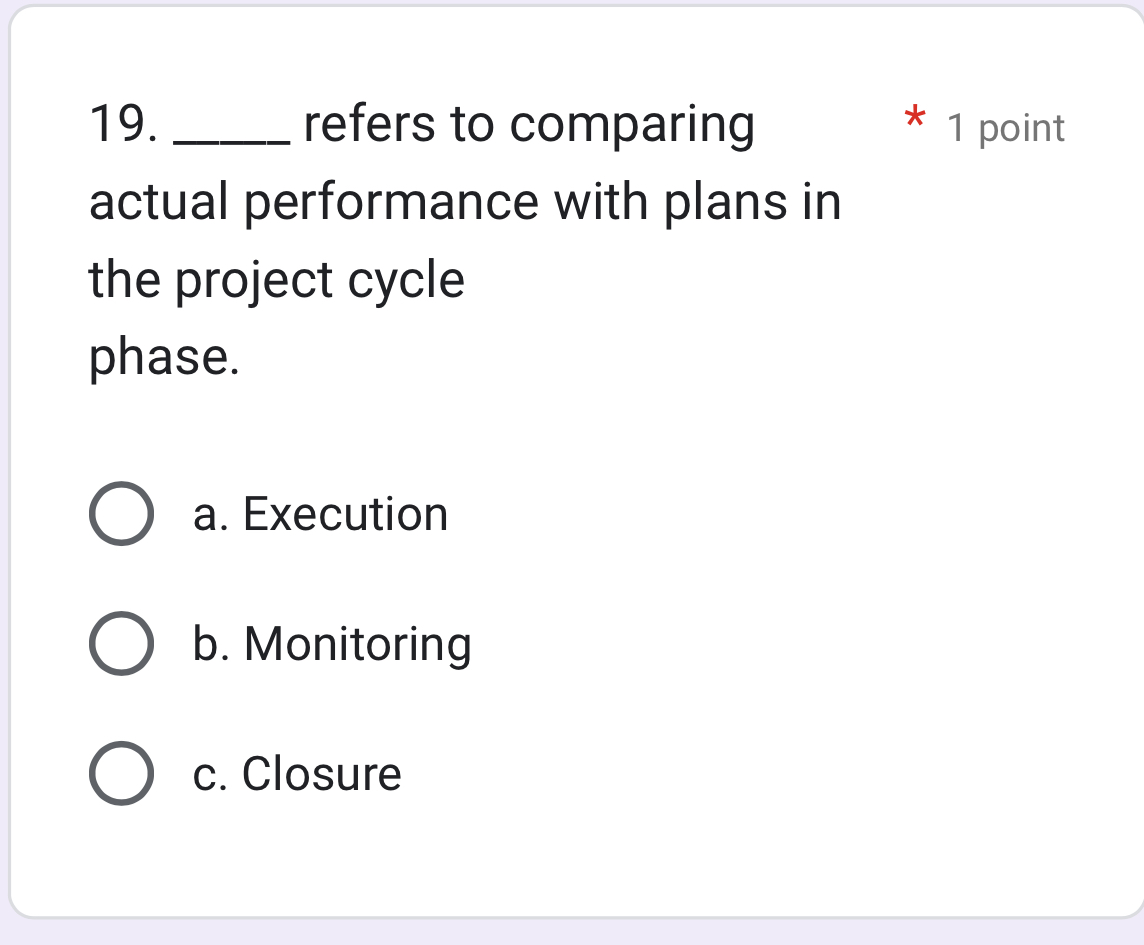Viewport: 1144px width, 945px height.
Task: Click the 'c. Closure' answer label
Action: click(296, 775)
